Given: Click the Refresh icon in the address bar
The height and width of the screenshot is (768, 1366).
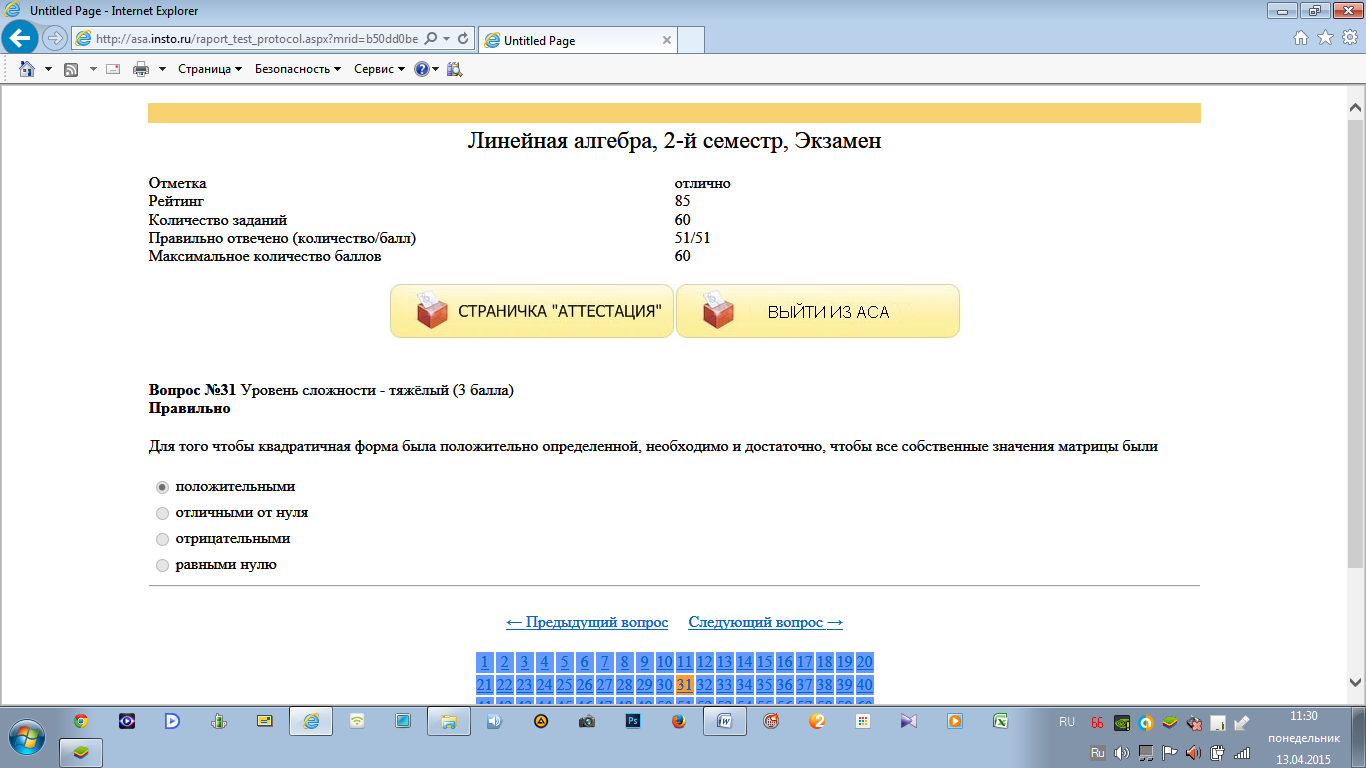Looking at the screenshot, I should click(463, 39).
